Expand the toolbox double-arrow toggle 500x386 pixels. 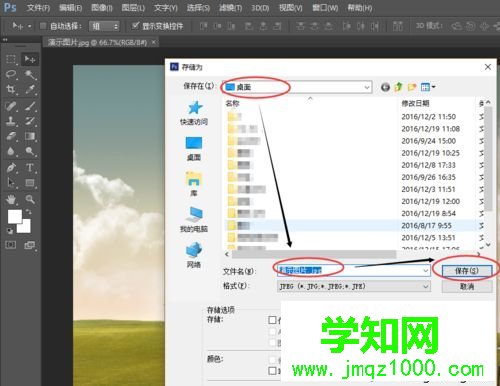5,40
